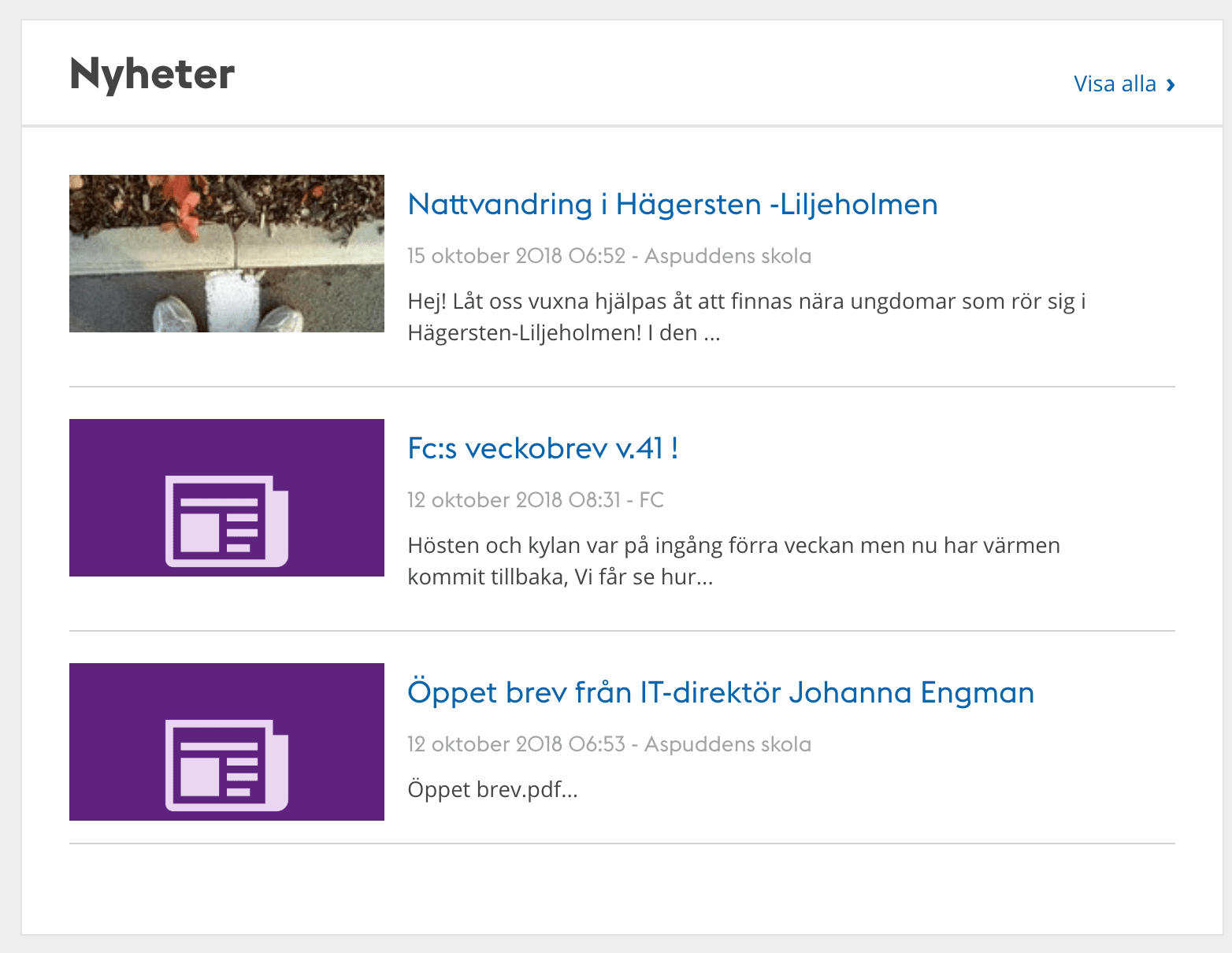Click the date 12 oktober 2018 06:53 - Aspuddens skola
Image resolution: width=1232 pixels, height=953 pixels.
pos(609,744)
